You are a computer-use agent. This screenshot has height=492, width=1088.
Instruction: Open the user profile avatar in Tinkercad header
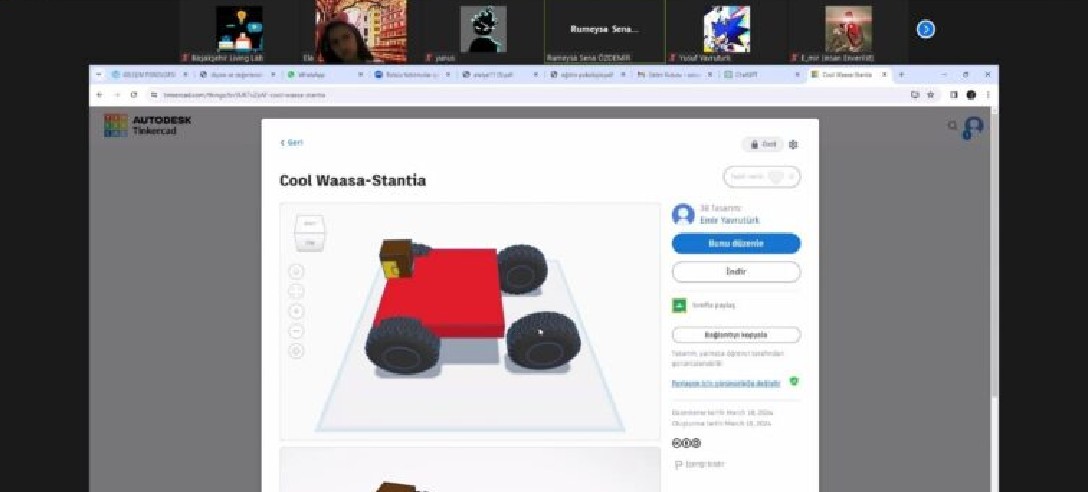pyautogui.click(x=973, y=128)
